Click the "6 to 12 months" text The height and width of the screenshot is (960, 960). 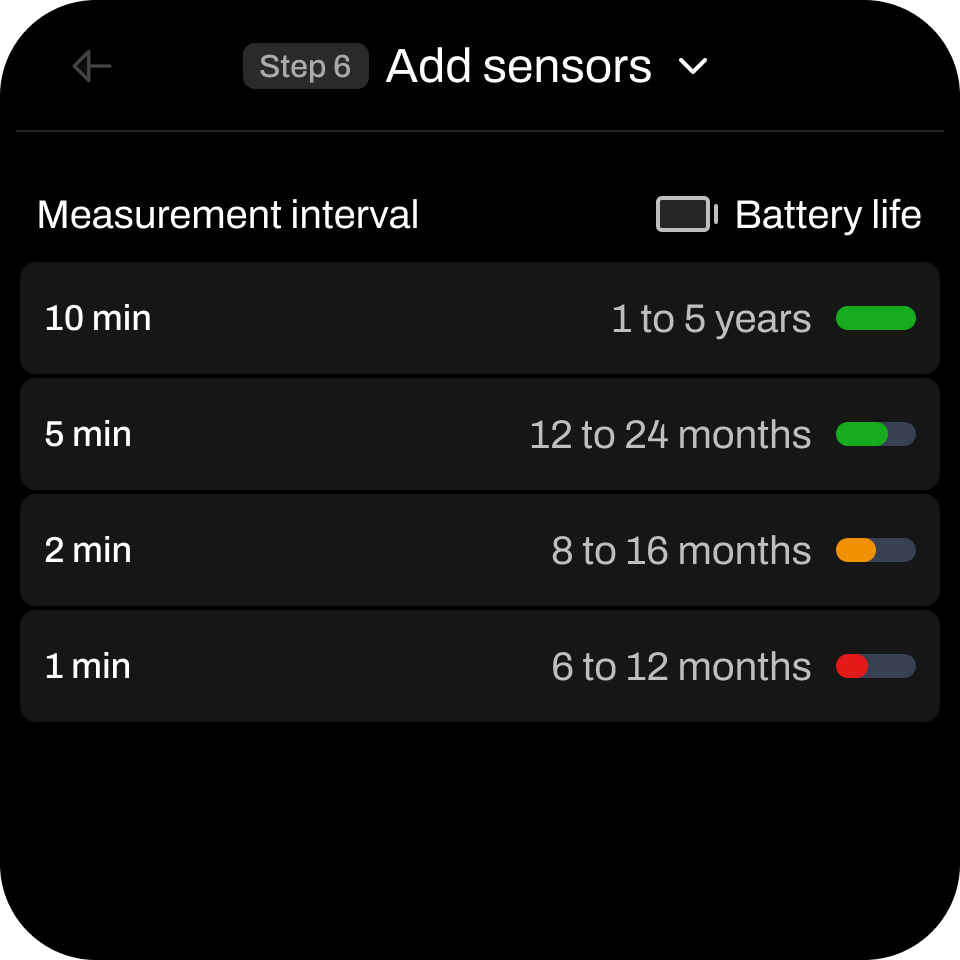point(681,667)
